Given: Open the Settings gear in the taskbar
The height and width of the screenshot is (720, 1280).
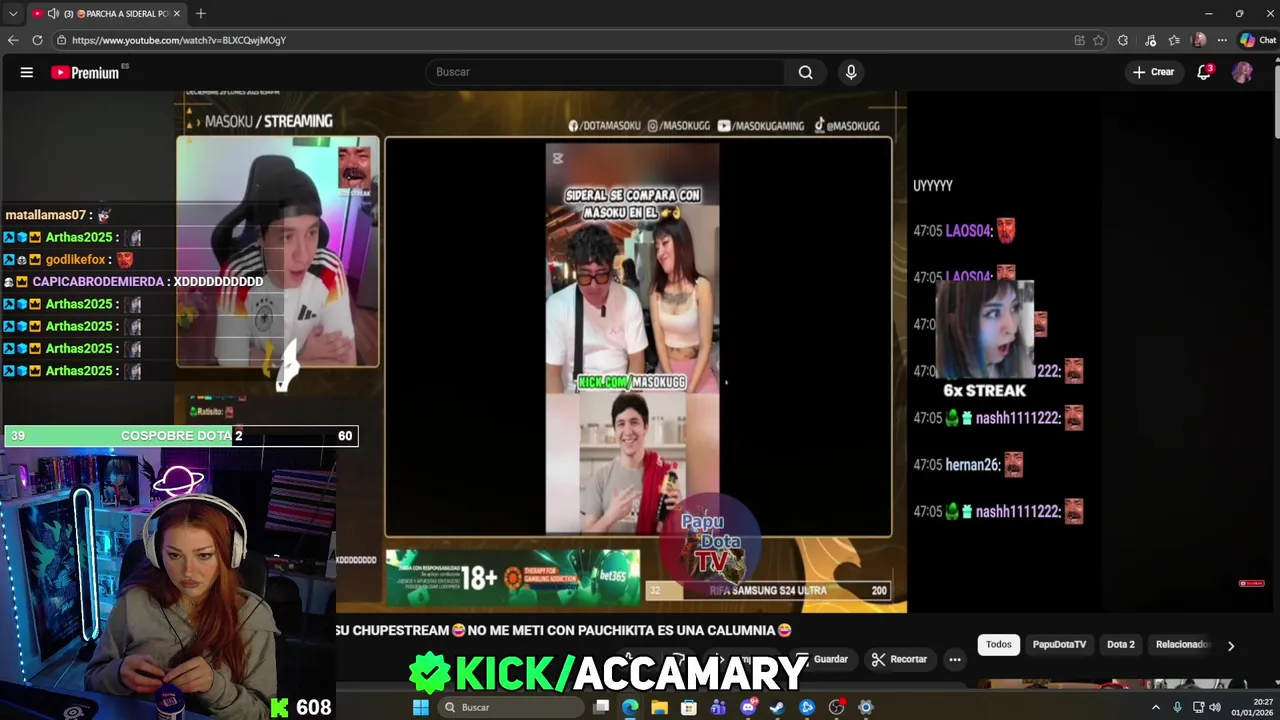Looking at the screenshot, I should pyautogui.click(x=866, y=707).
